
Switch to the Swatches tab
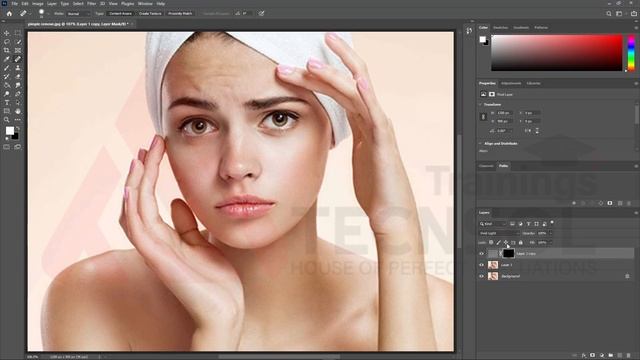point(500,28)
